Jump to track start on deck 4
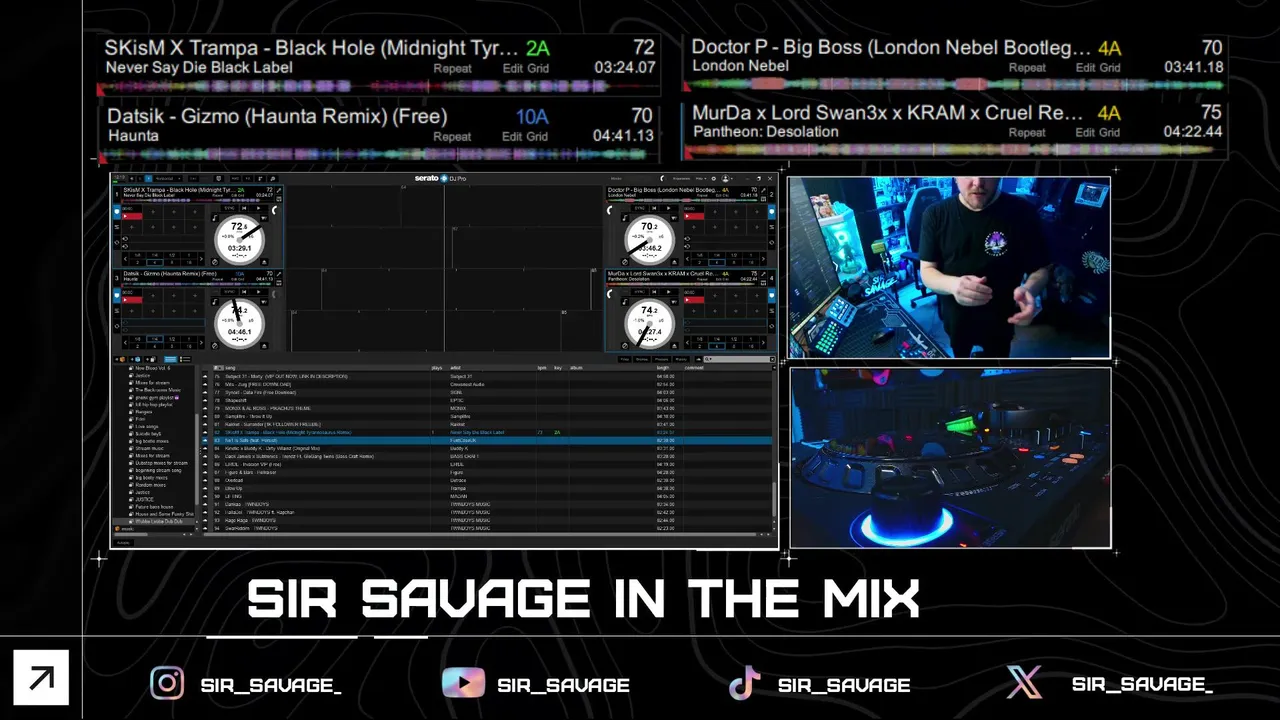1280x720 pixels. point(654,292)
